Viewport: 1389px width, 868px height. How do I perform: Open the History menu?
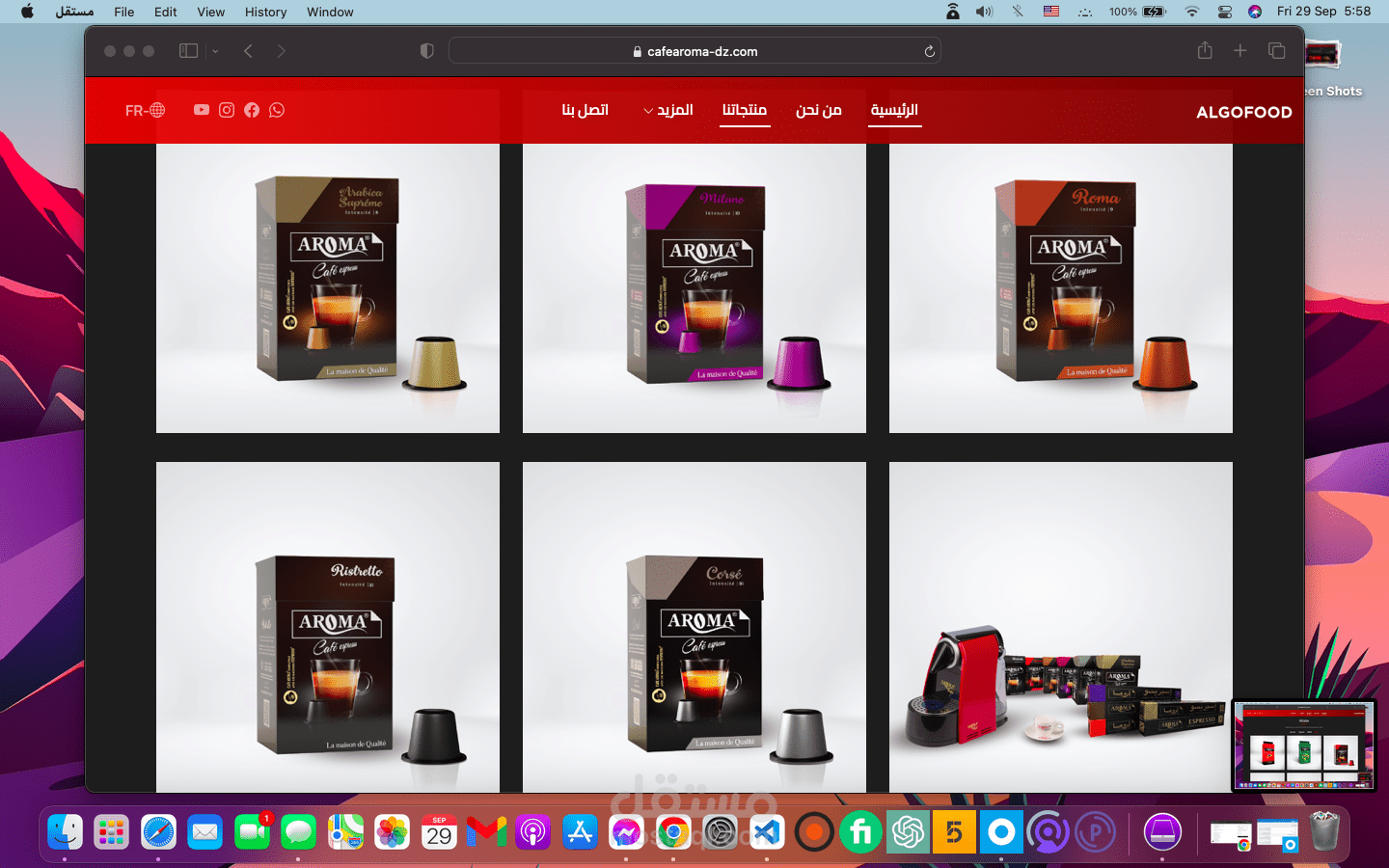coord(265,12)
